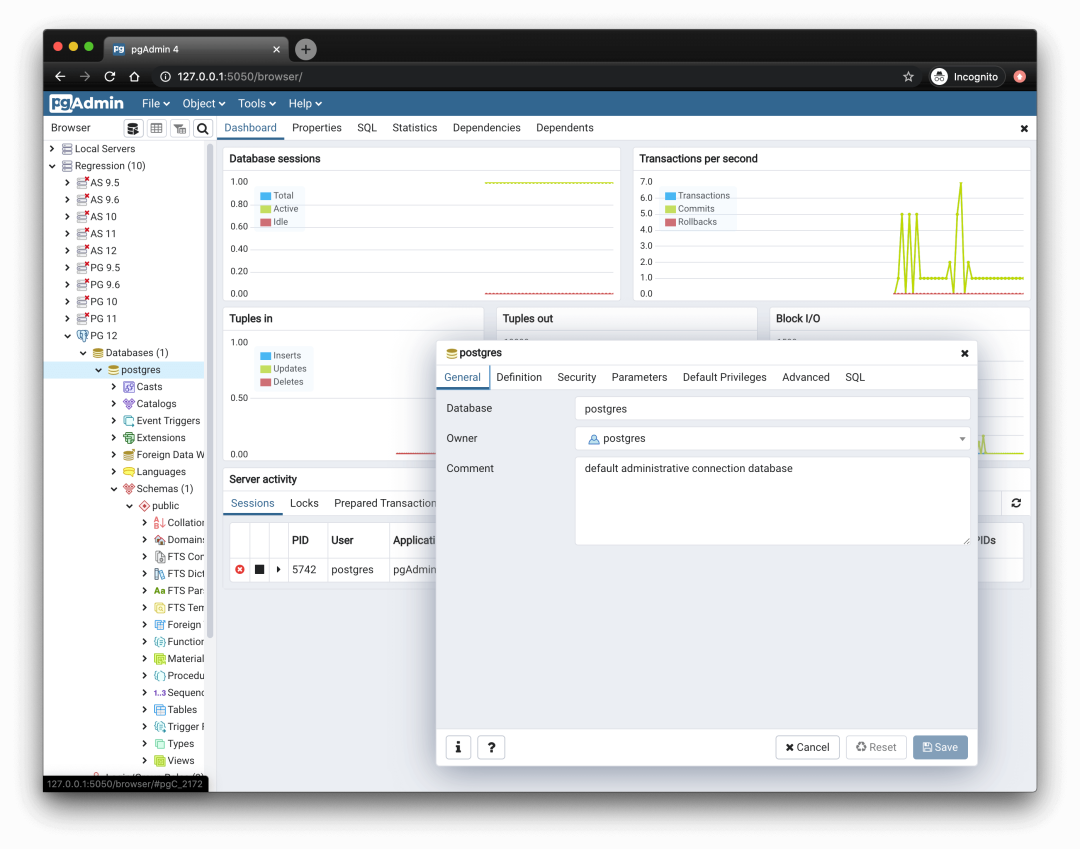Click the Tables node icon
Screen dimensions: 1080x849
(x=160, y=710)
